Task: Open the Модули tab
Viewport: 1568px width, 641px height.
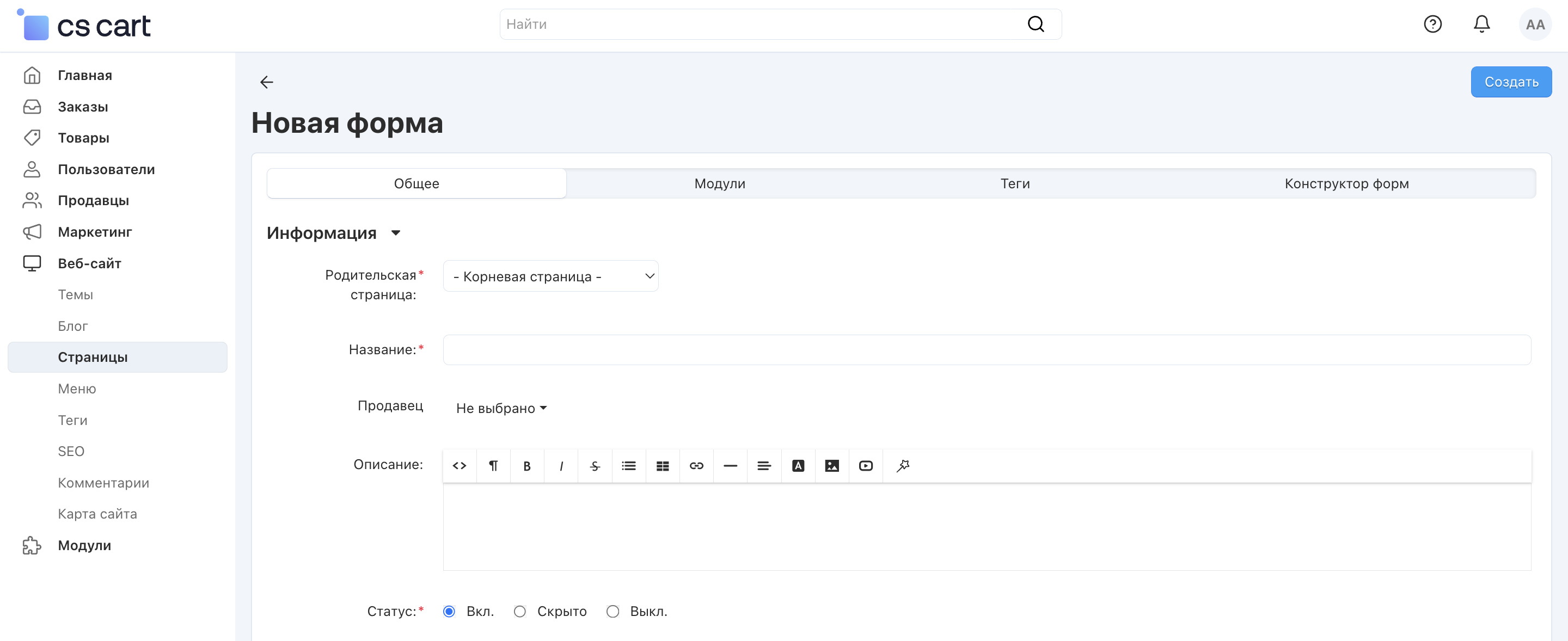Action: [719, 184]
